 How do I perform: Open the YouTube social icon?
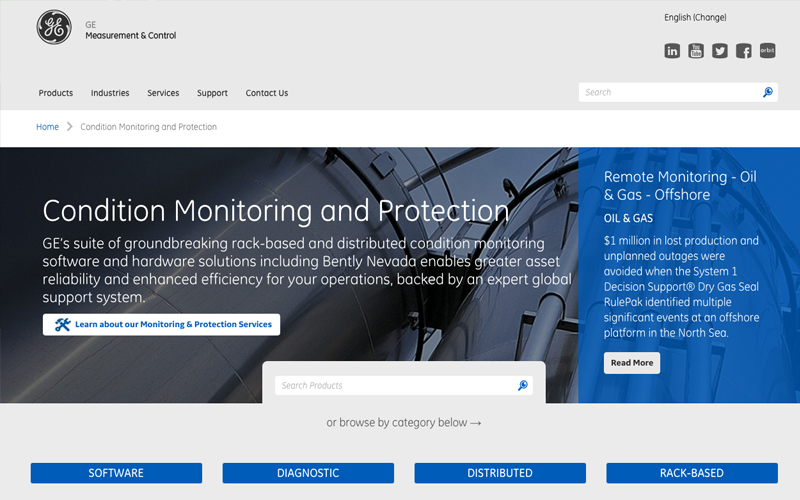[696, 51]
